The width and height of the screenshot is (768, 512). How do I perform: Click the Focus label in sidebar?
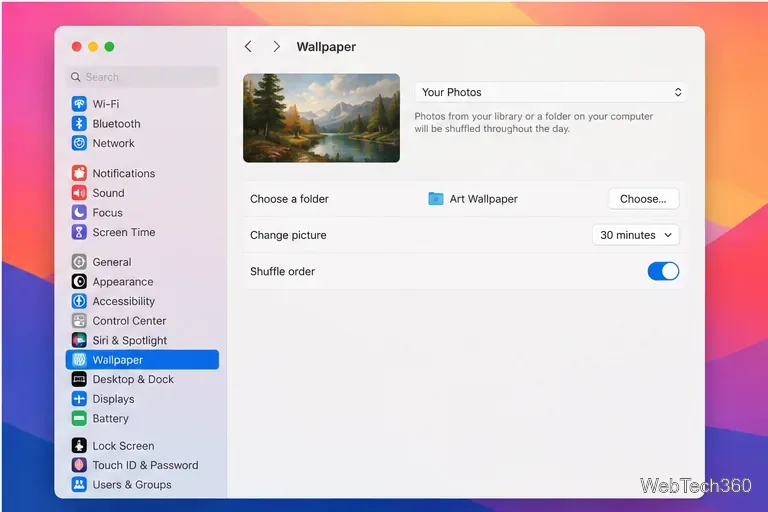(x=108, y=212)
